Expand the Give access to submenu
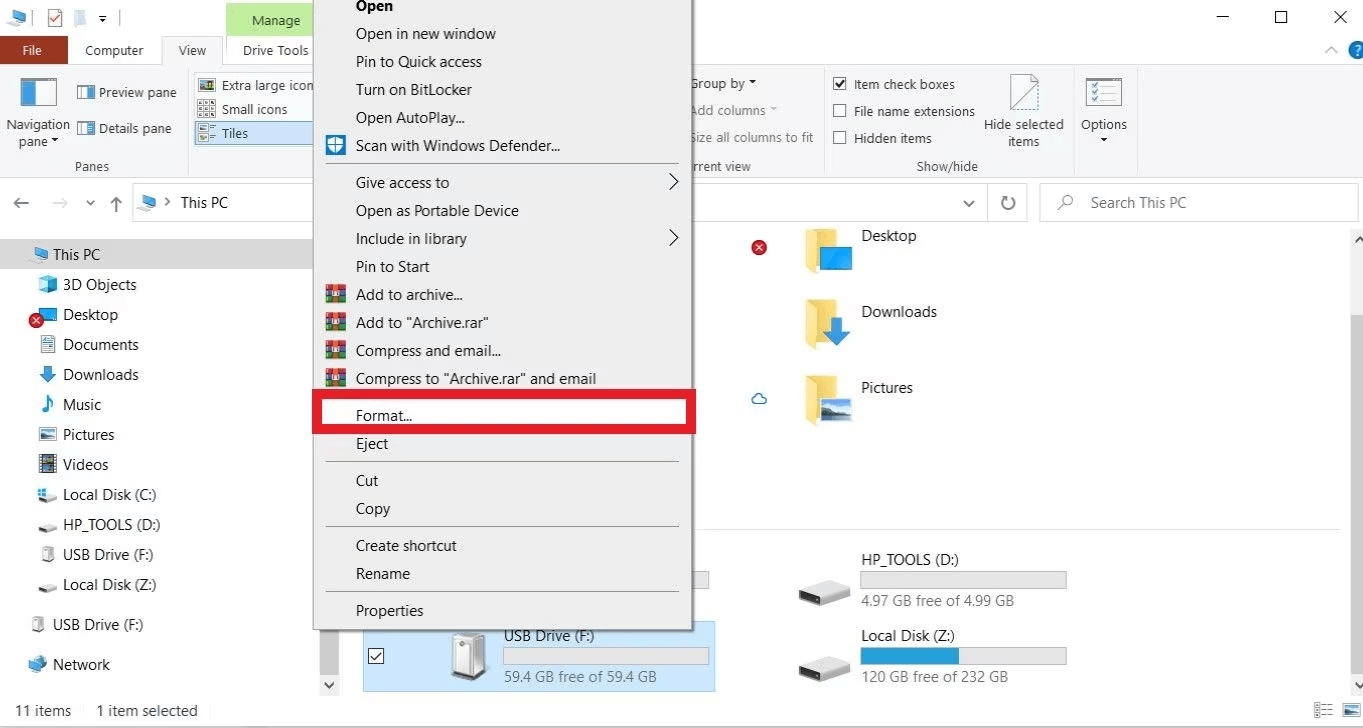This screenshot has height=728, width=1363. tap(673, 183)
